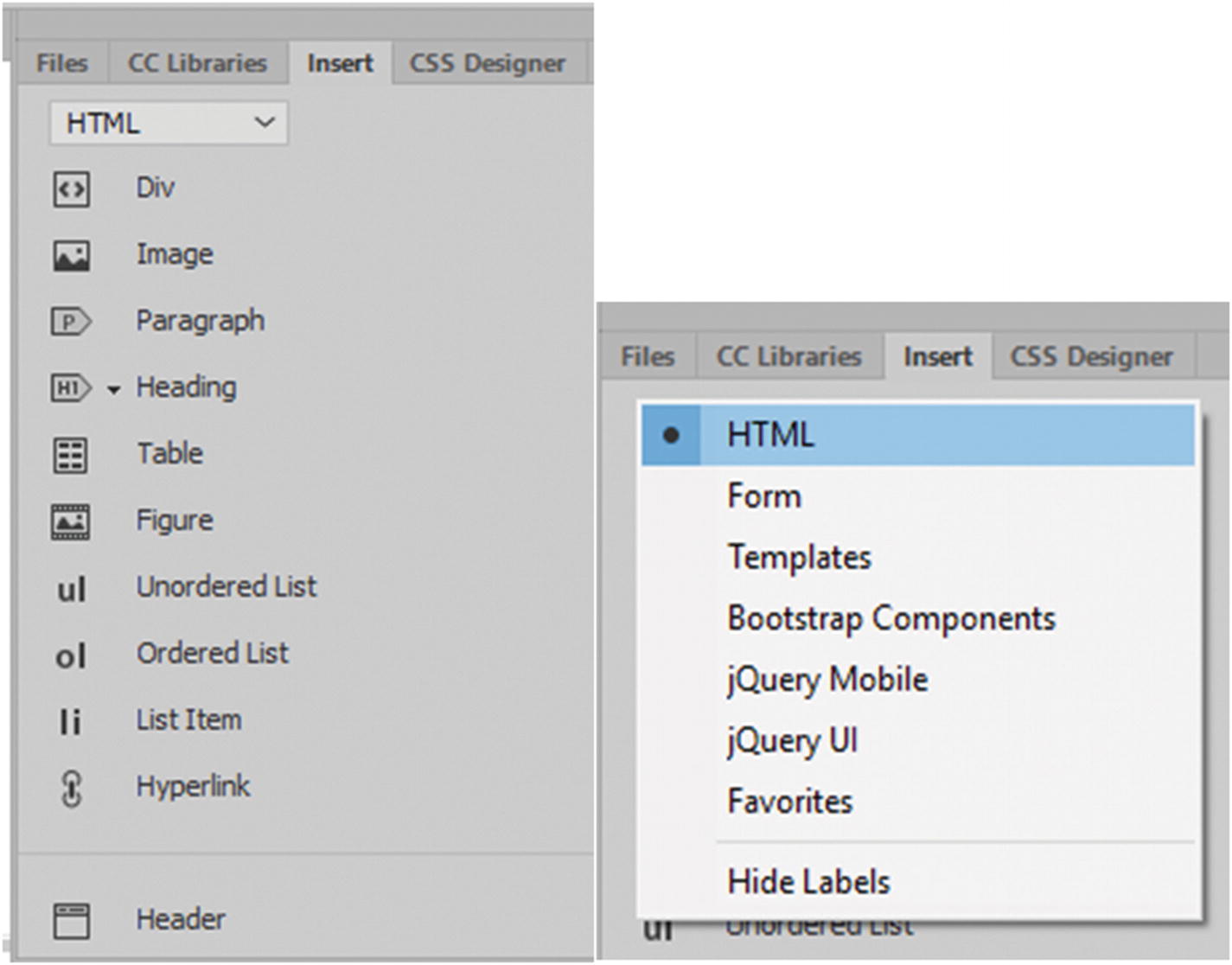Open the CC Libraries tab in left panel
This screenshot has width=1232, height=965.
pos(197,63)
